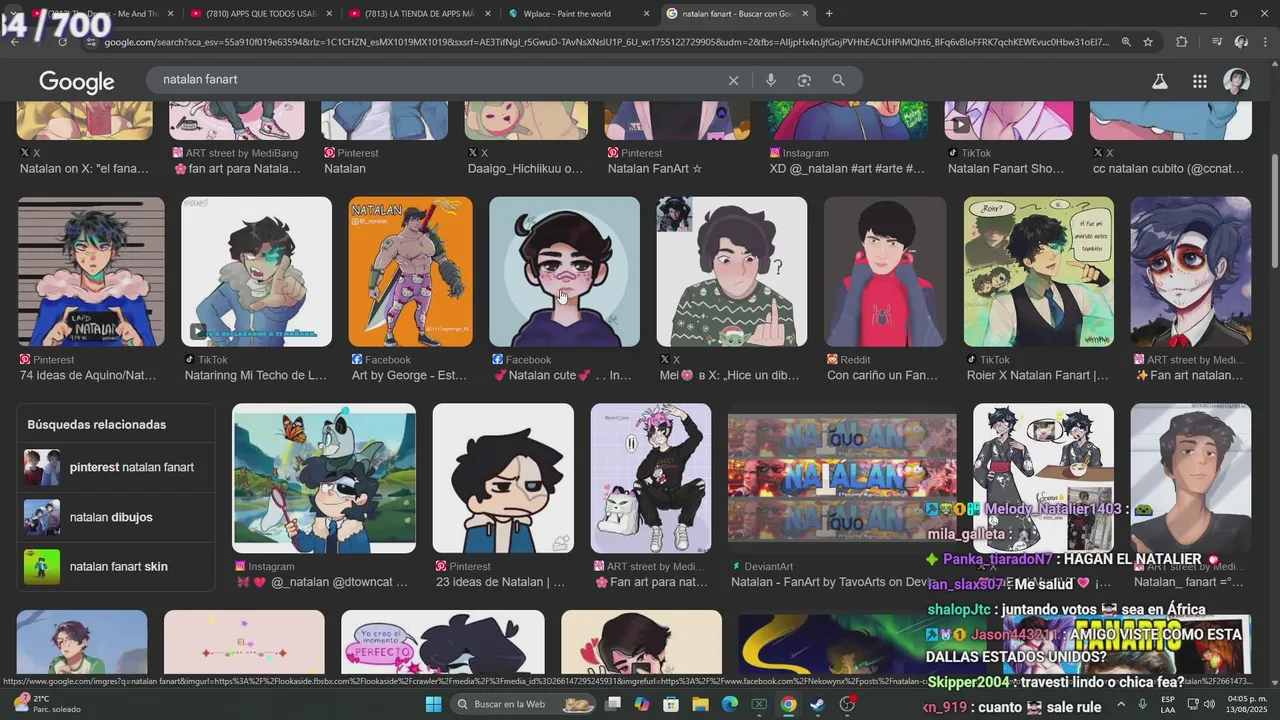1280x720 pixels.
Task: Open Con cariño un Fan Reddit result
Action: click(882, 376)
